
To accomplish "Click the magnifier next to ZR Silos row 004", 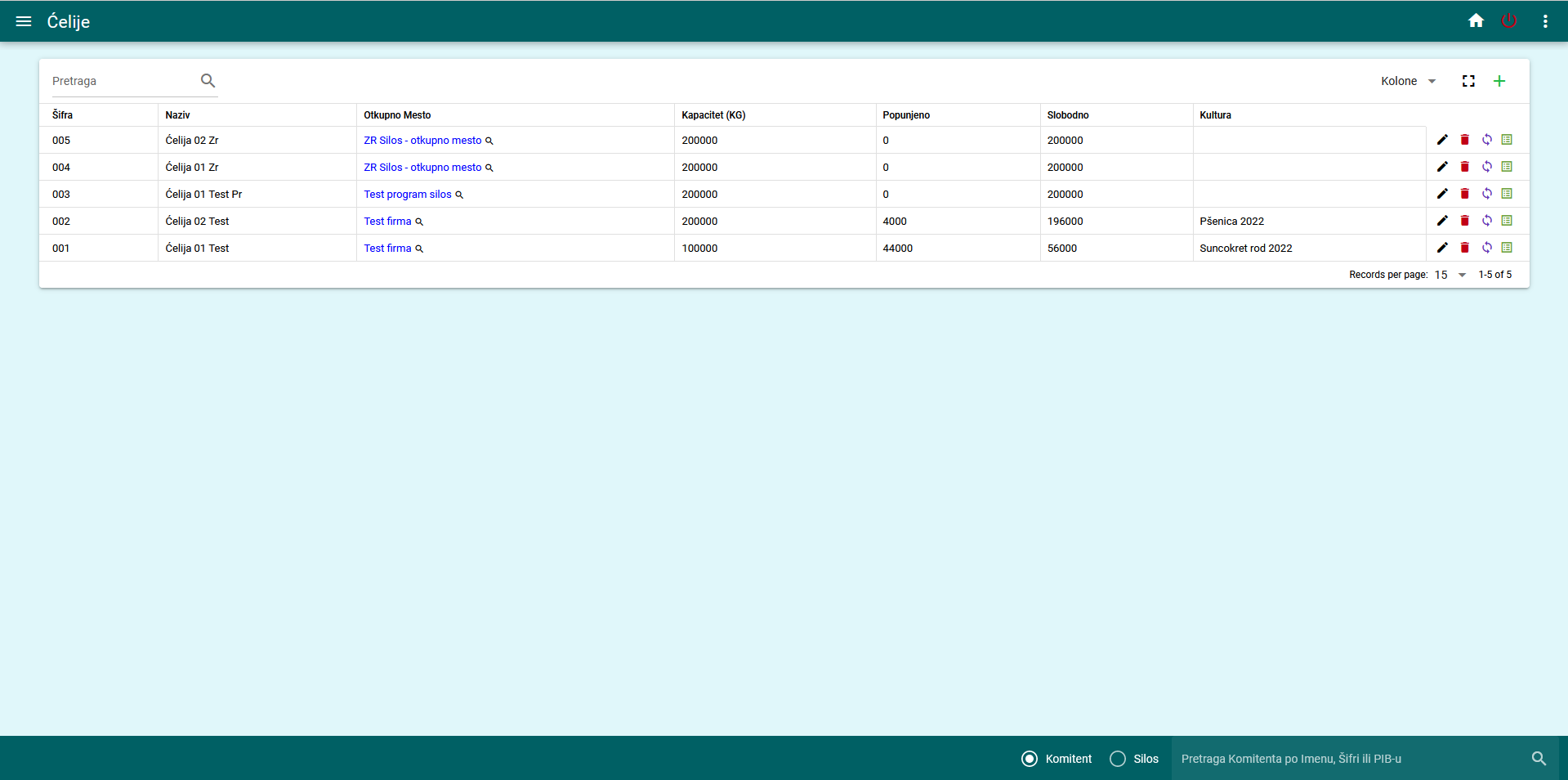I will 489,168.
